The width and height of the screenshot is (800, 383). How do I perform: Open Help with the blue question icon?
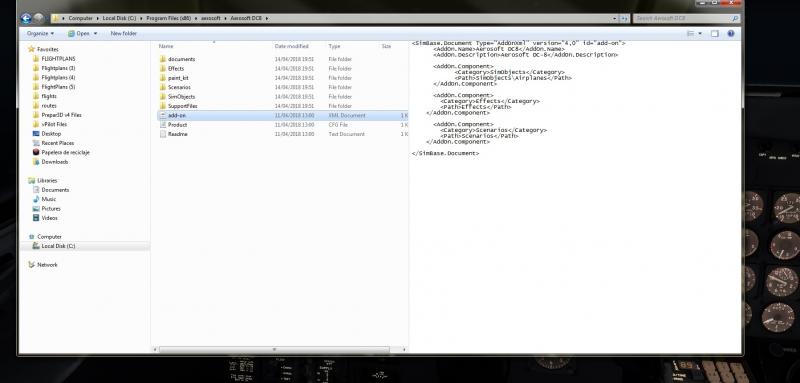[731, 34]
